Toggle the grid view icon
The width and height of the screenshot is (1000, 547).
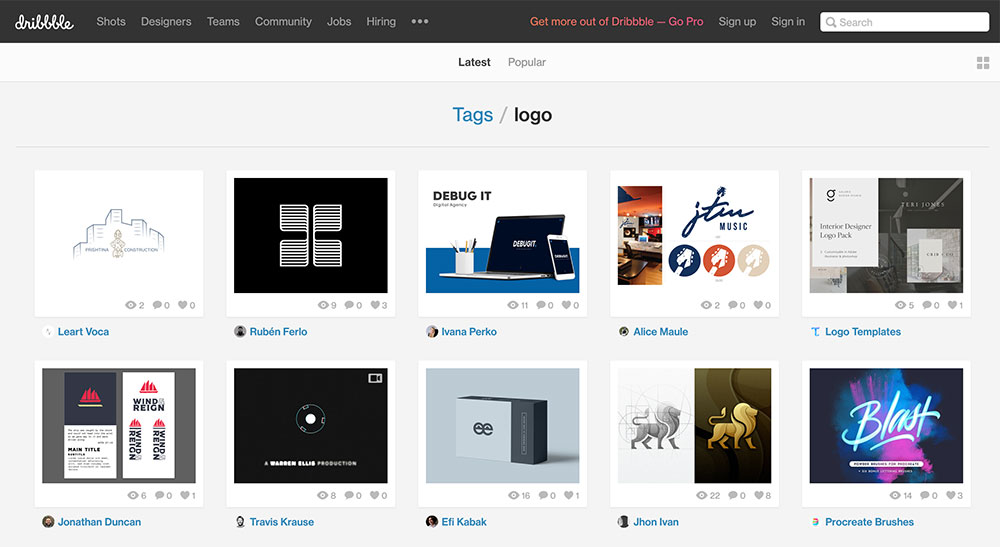pyautogui.click(x=983, y=62)
